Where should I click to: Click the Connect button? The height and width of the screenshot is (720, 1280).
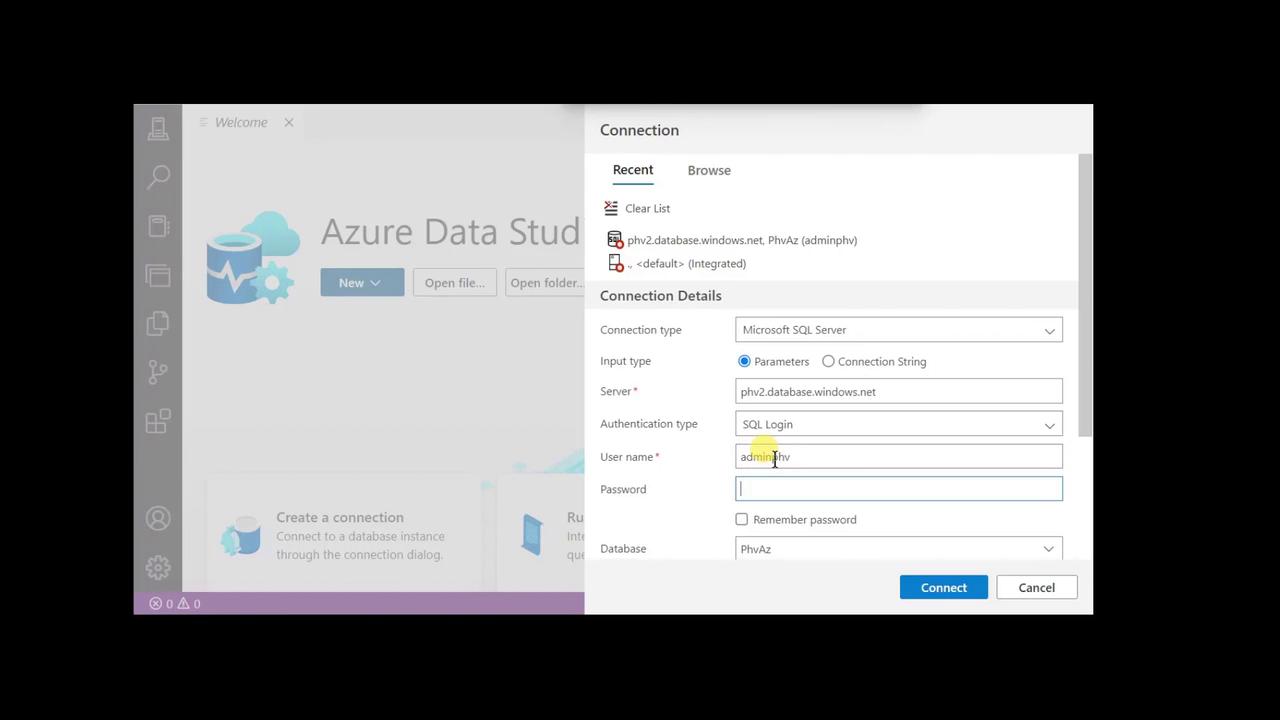tap(944, 587)
